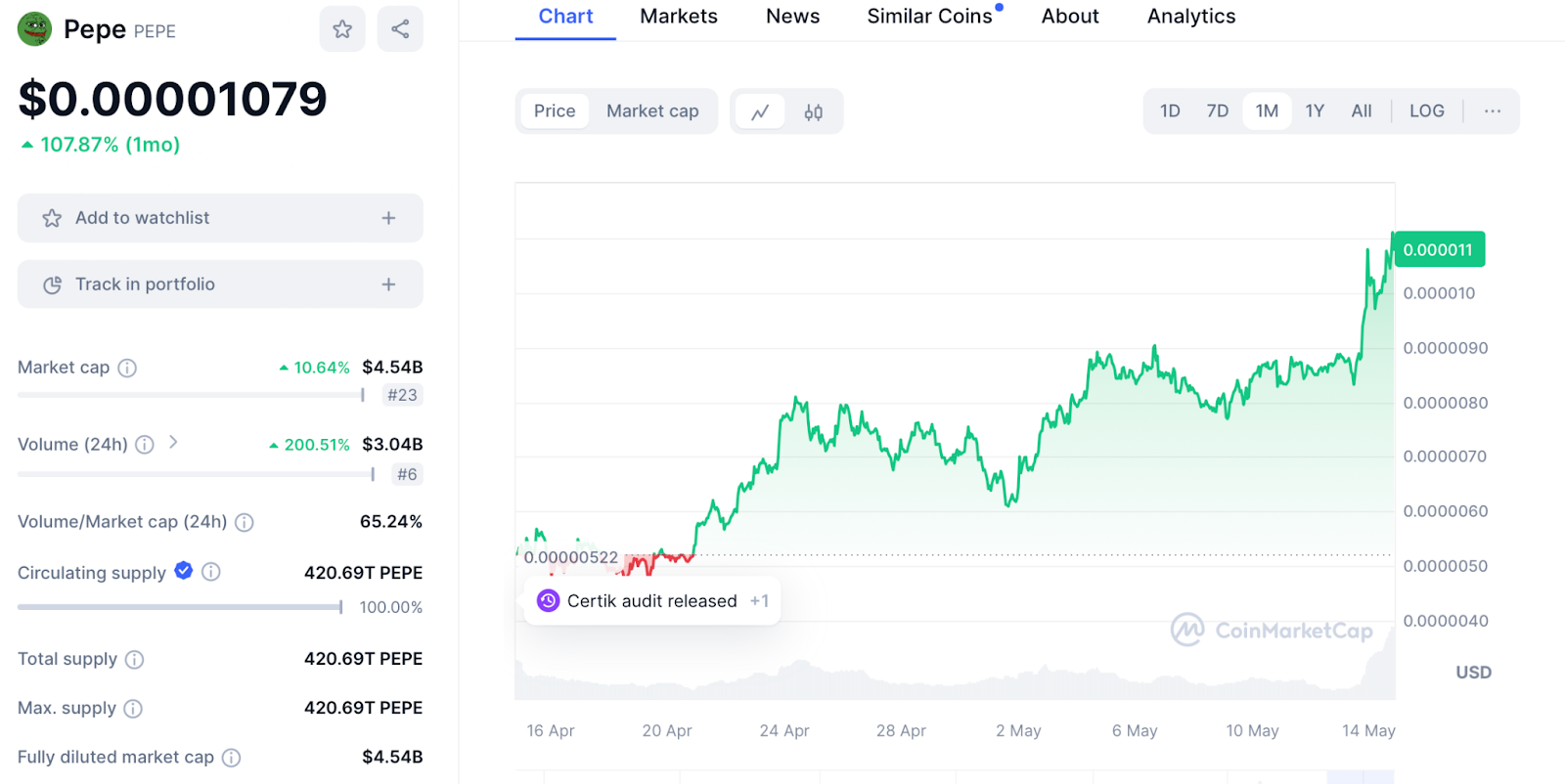Open Fully diluted market cap info icon
Viewport: 1565px width, 784px height.
coord(231,758)
